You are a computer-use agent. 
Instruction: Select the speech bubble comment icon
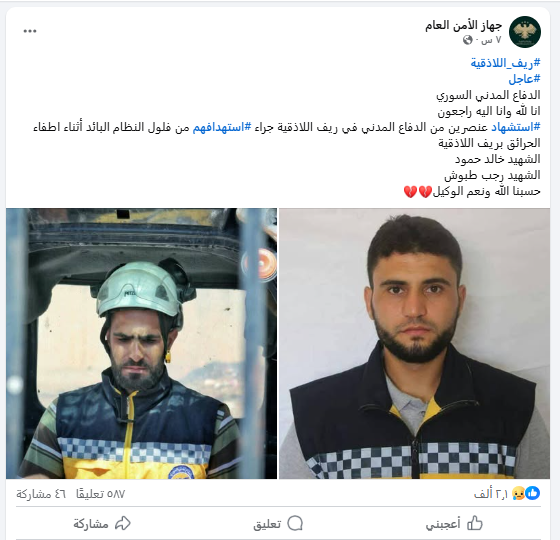[295, 524]
